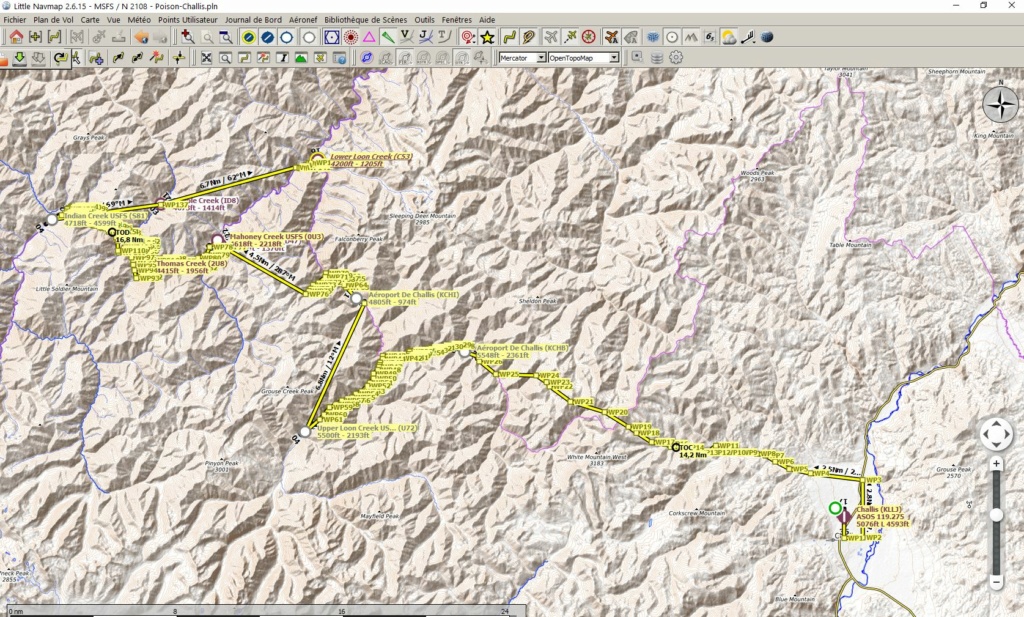Open the Météo menu
This screenshot has height=617, width=1024.
point(139,20)
